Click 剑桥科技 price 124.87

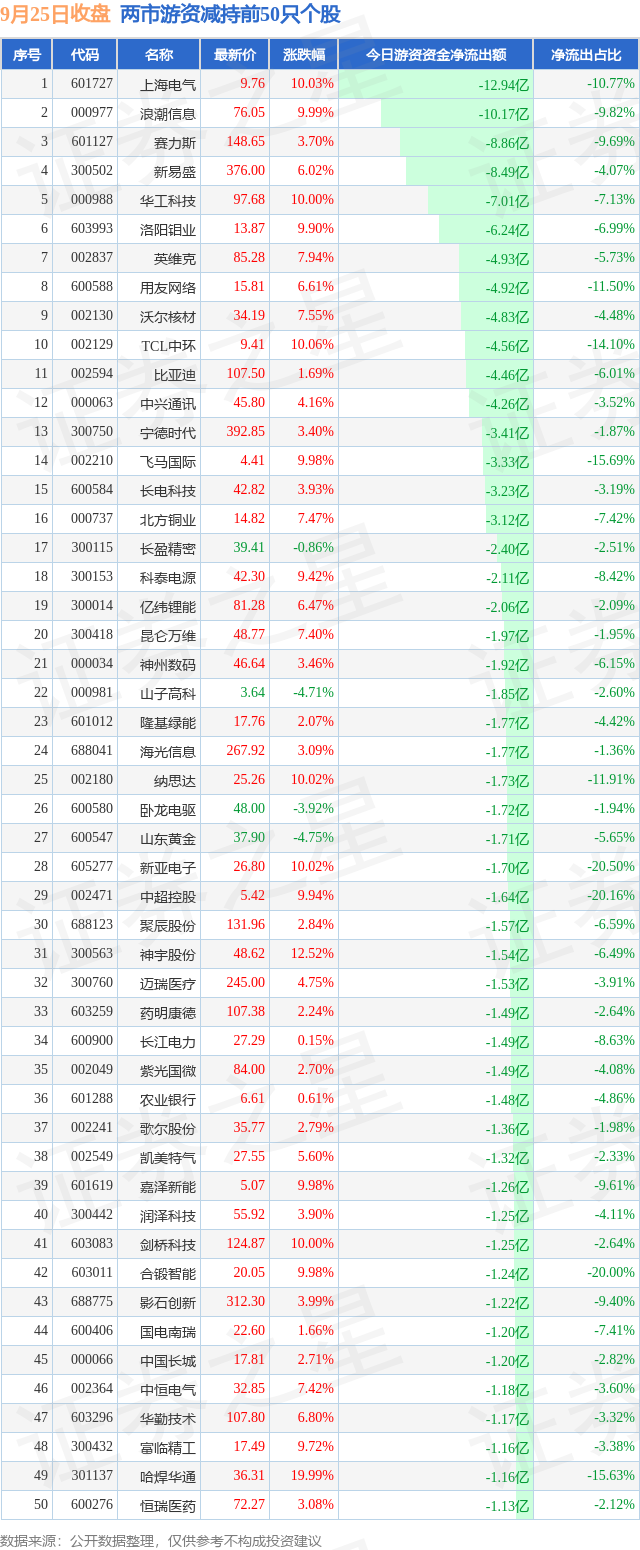coord(246,1244)
